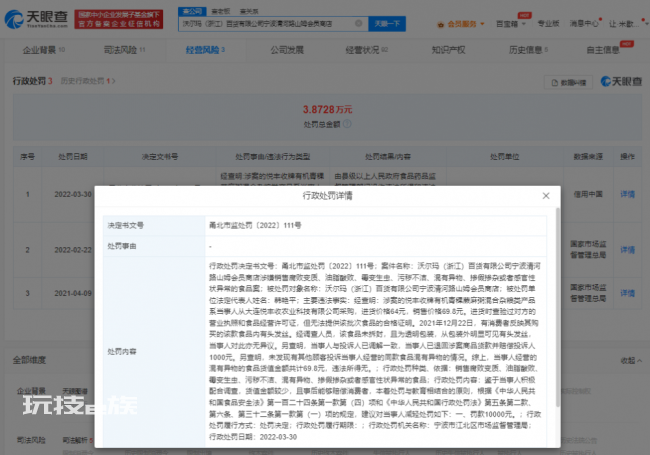Clear the search box with the X icon
The image size is (650, 455).
pos(359,23)
